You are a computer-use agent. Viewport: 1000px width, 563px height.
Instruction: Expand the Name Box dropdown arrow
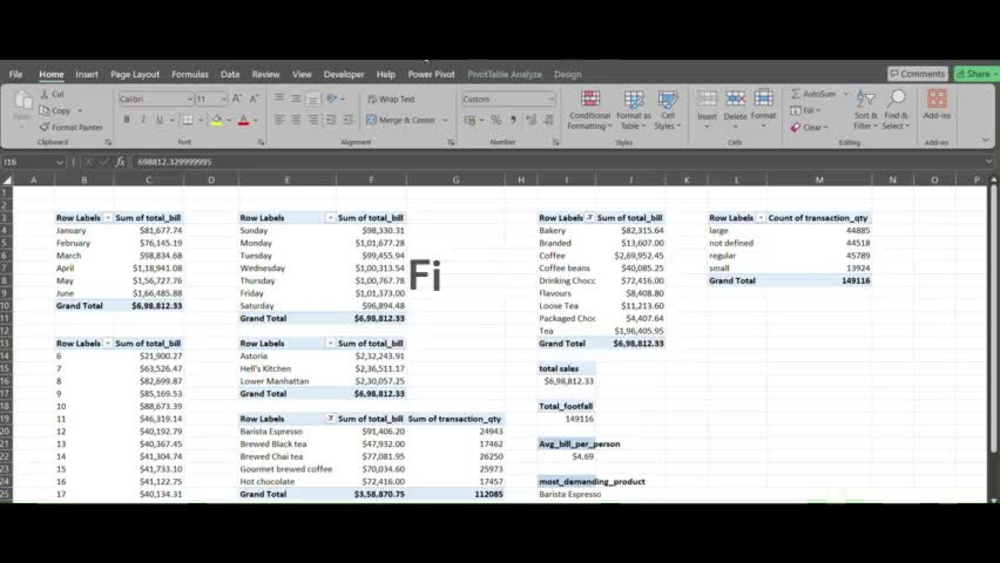click(x=59, y=162)
